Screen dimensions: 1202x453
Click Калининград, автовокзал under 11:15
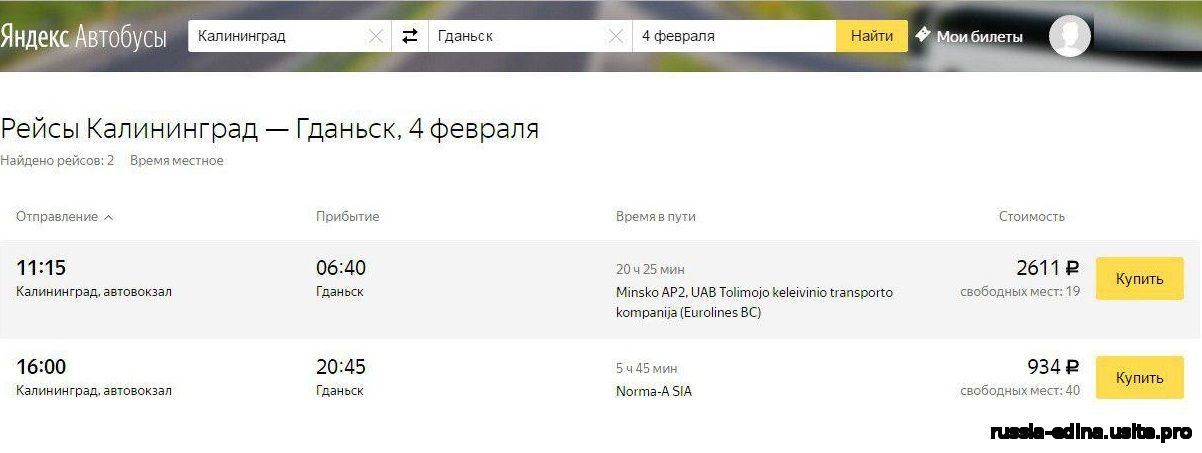coord(94,292)
